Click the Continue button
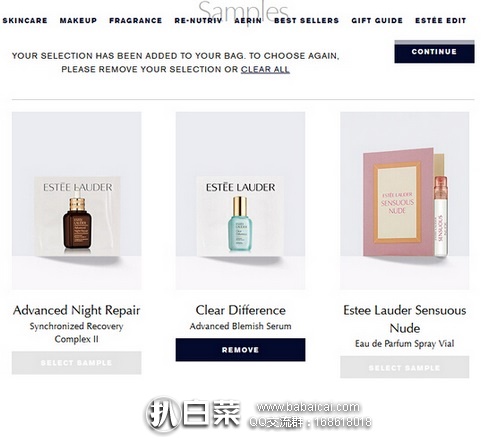Screen dimensions: 487x438 pyautogui.click(x=434, y=52)
